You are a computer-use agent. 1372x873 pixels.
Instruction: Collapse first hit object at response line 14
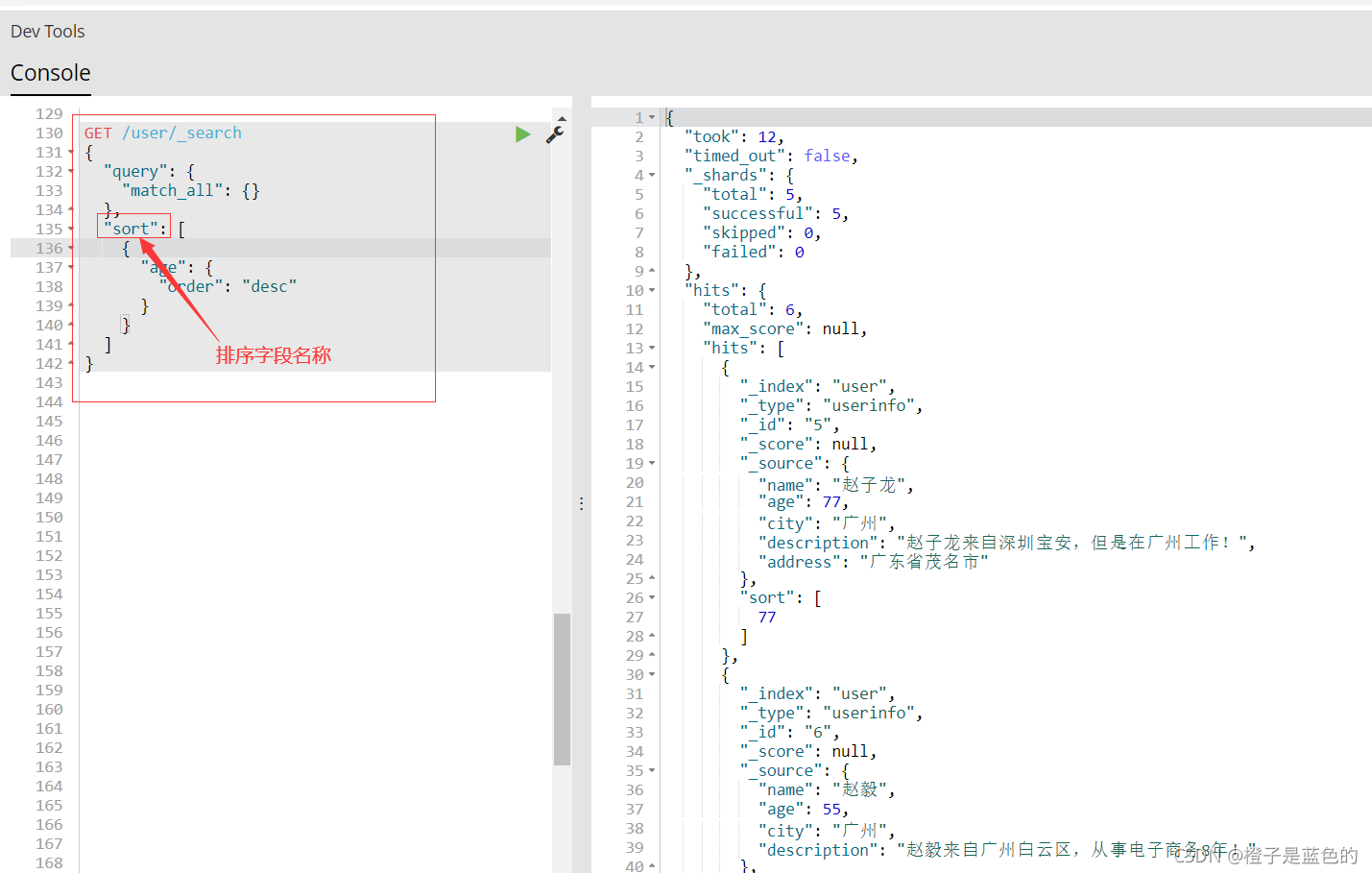point(652,368)
